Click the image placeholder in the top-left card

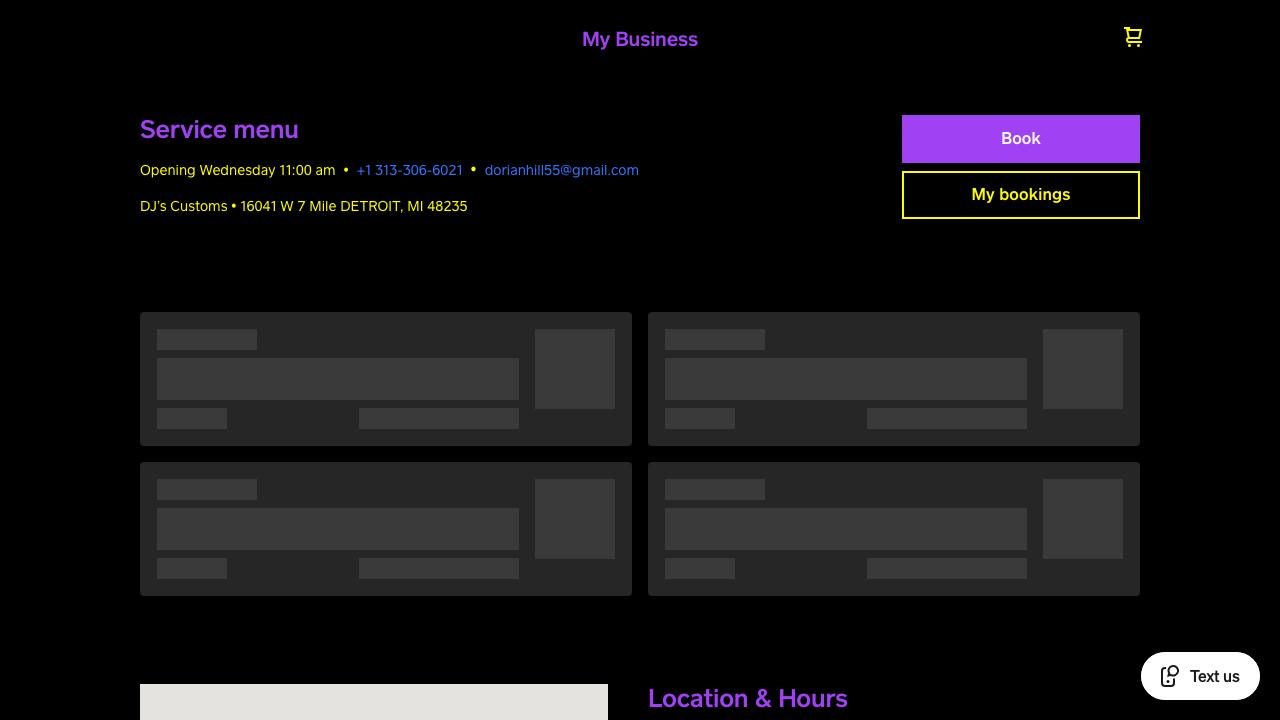pyautogui.click(x=575, y=369)
